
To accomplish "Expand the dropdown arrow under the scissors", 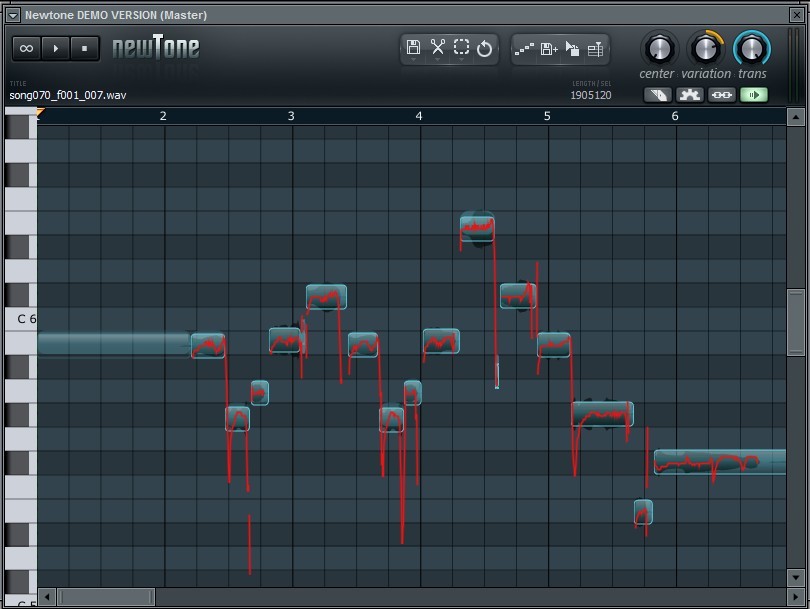I will coord(438,60).
